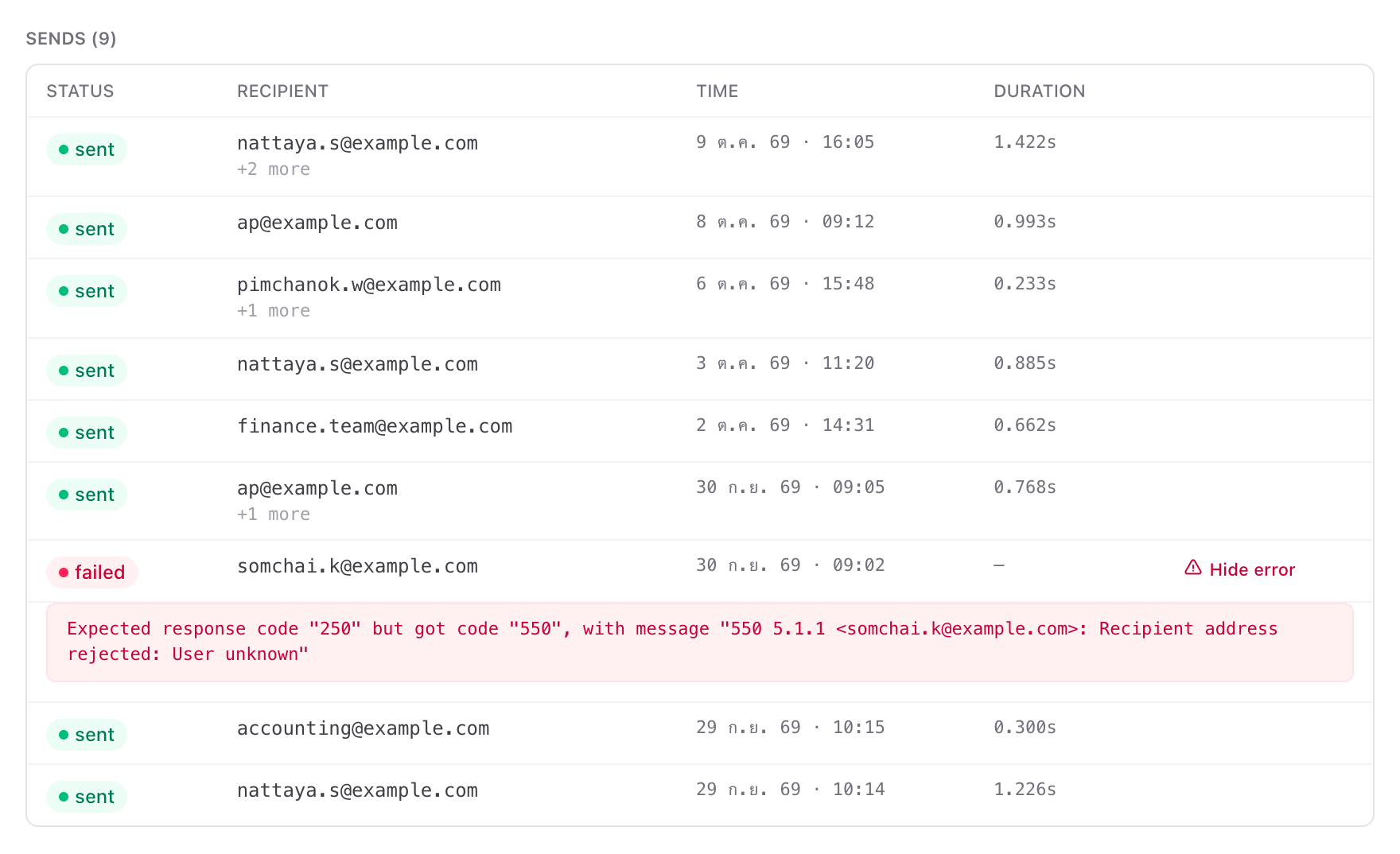Click nattaya.s@example.com in the 11:20 row
Viewport: 1400px width, 854px height.
357,364
